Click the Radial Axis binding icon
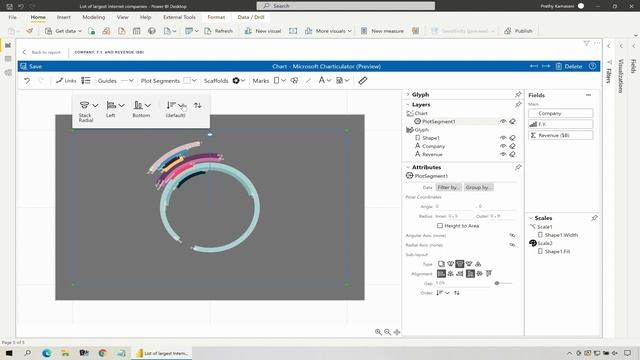Screen dimensions: 640x360 (x=512, y=245)
